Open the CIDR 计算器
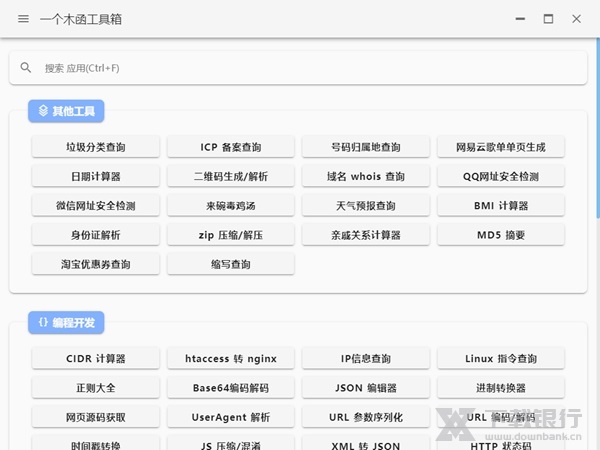Viewport: 600px width, 450px height. (96, 358)
